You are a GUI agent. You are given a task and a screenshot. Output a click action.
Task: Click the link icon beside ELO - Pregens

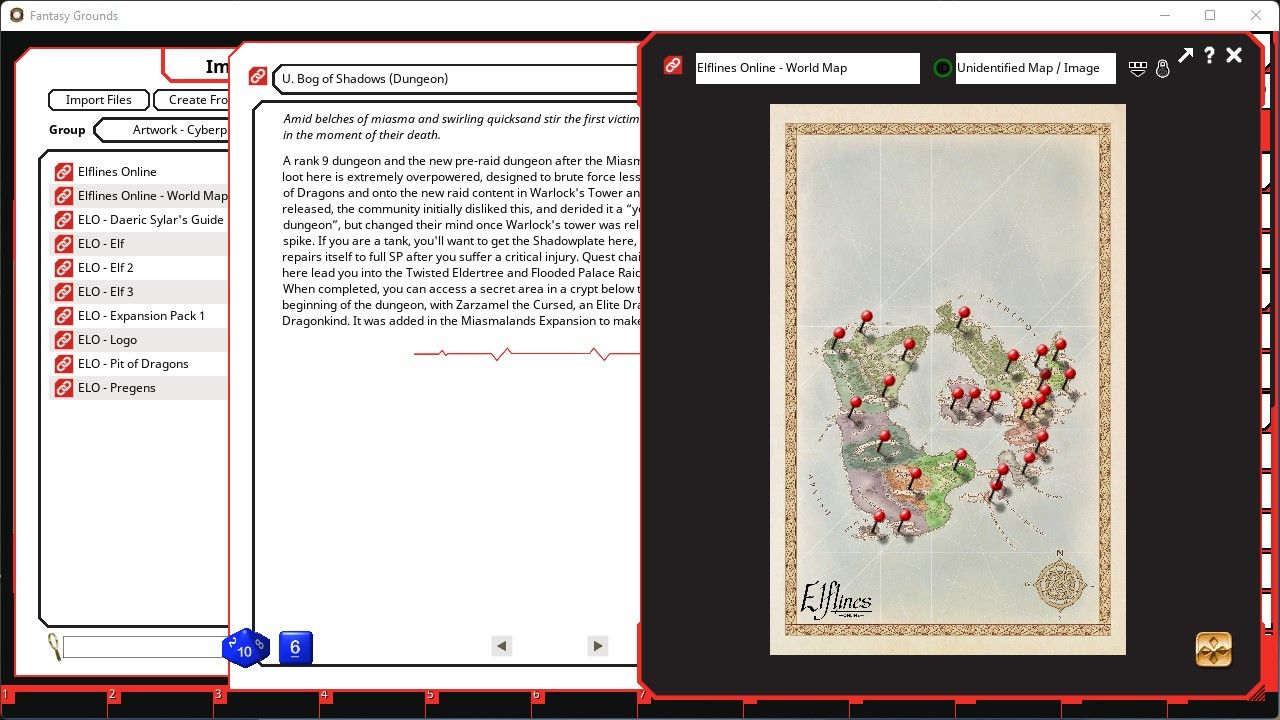[64, 388]
